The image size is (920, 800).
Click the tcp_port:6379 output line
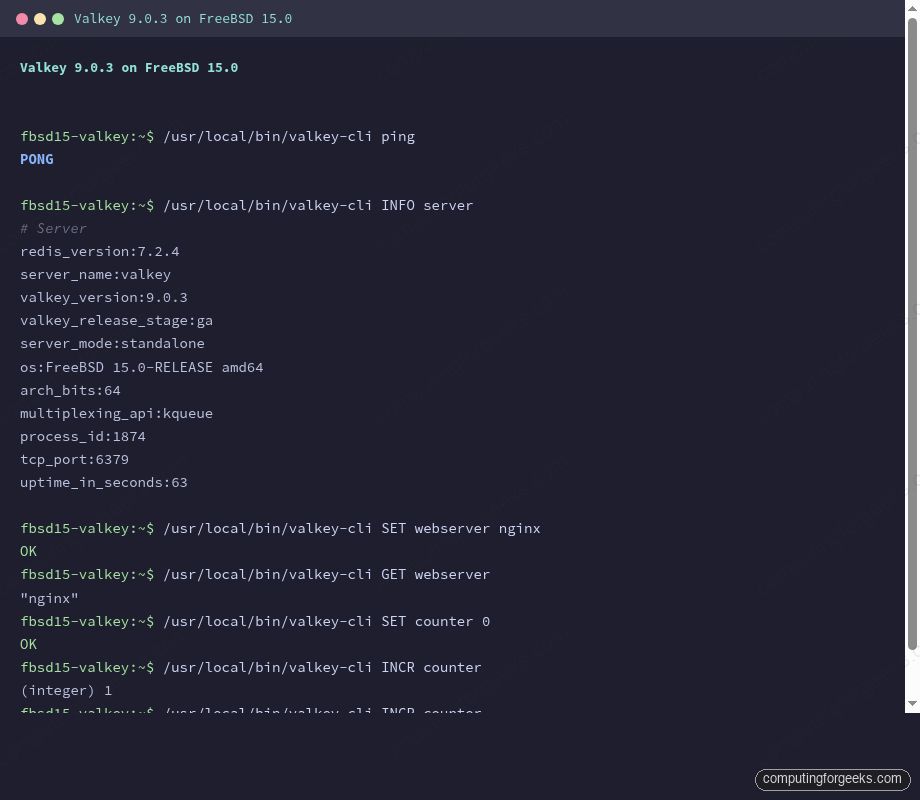coord(74,459)
